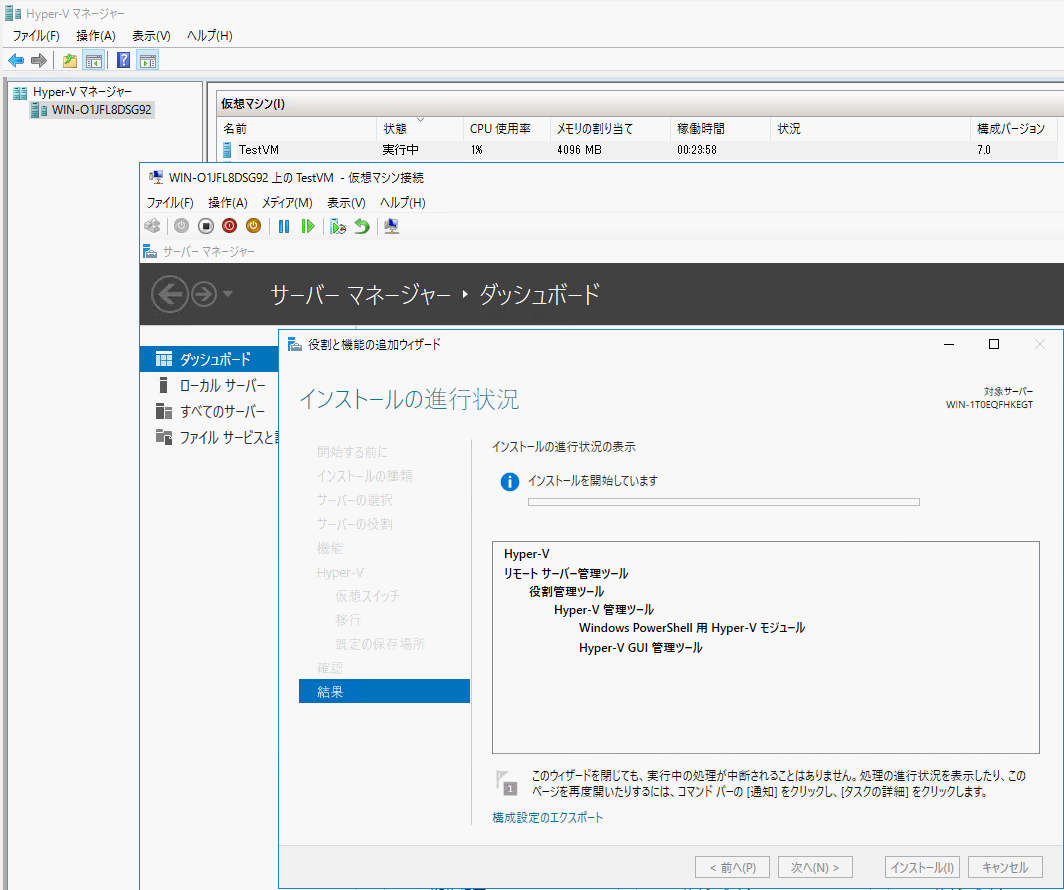This screenshot has width=1064, height=890.
Task: Click the < 前へ(P) button
Action: pyautogui.click(x=733, y=867)
